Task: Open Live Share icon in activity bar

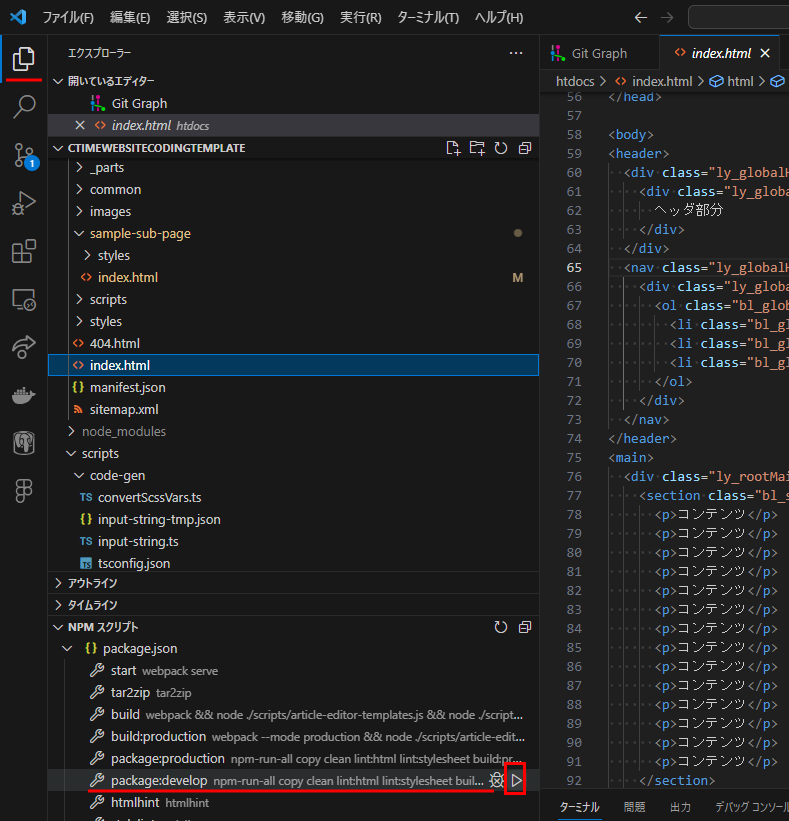Action: [x=24, y=347]
